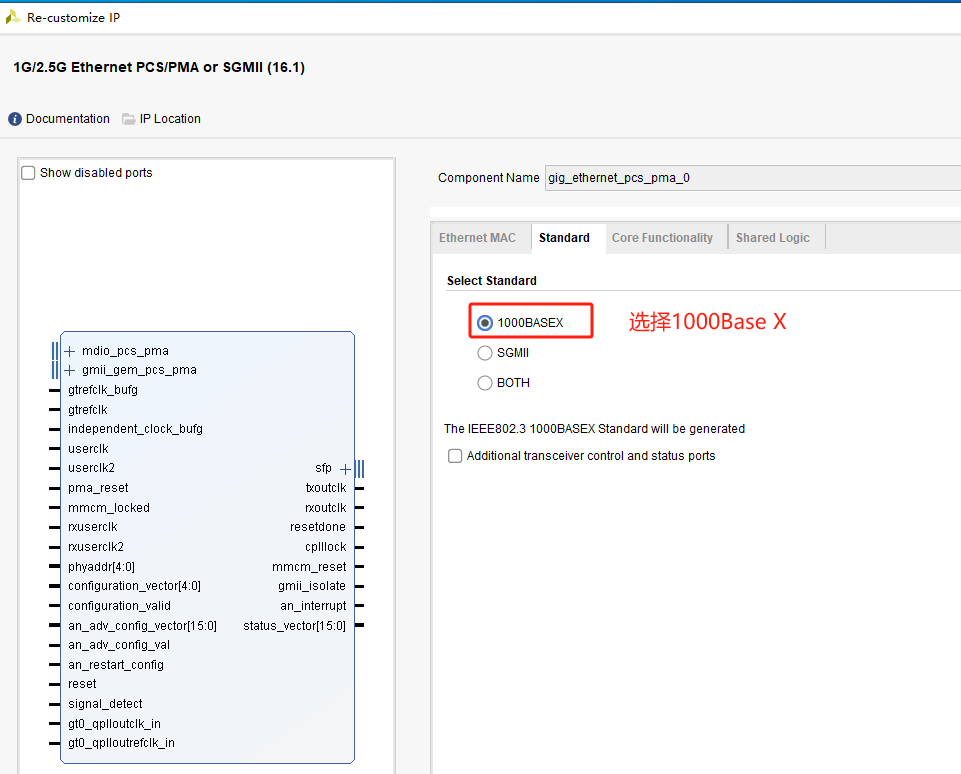This screenshot has height=774, width=961.
Task: Select the 1000BASEX radio button
Action: [x=485, y=323]
